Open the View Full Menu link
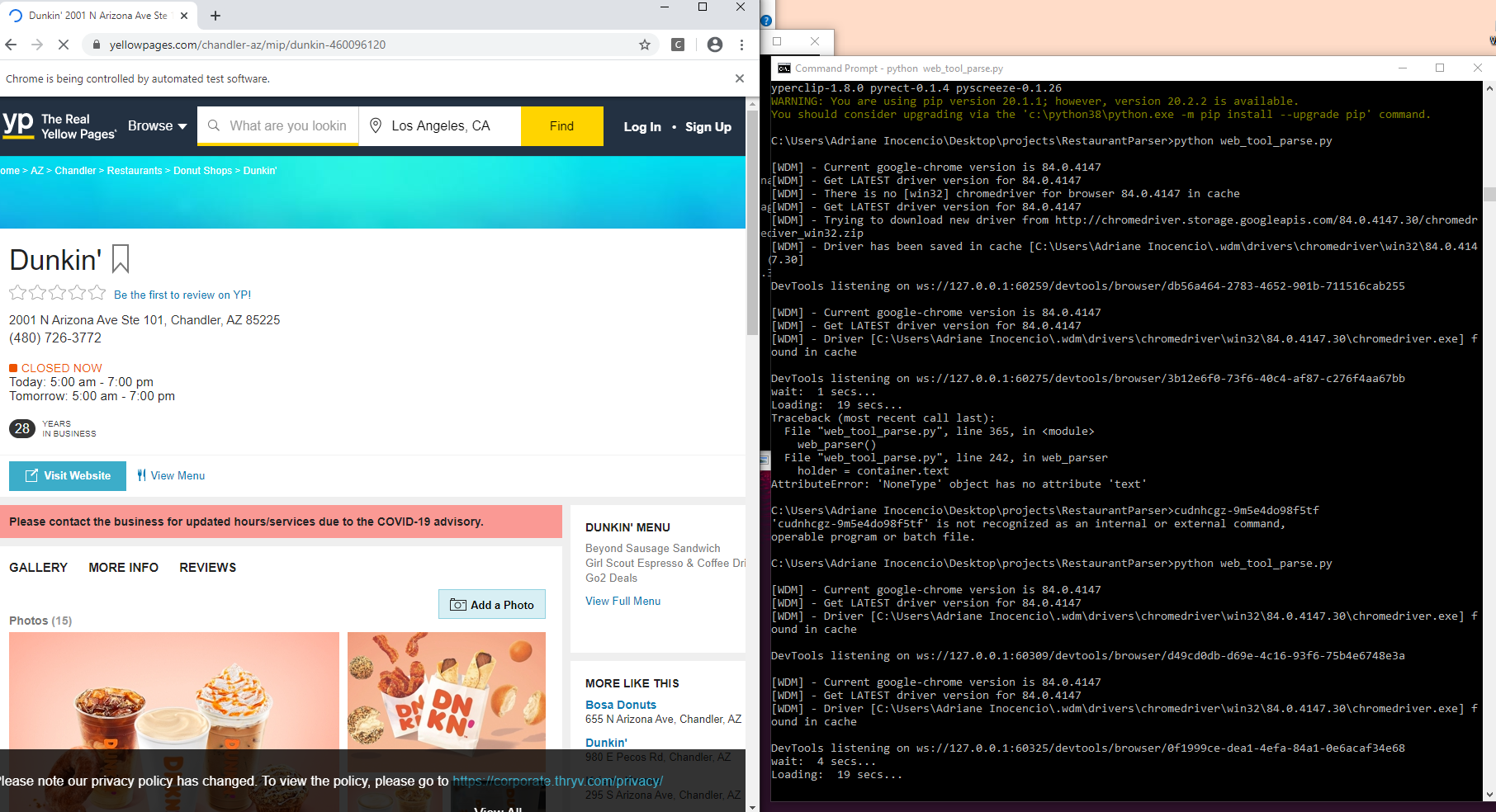The height and width of the screenshot is (812, 1496). (623, 602)
